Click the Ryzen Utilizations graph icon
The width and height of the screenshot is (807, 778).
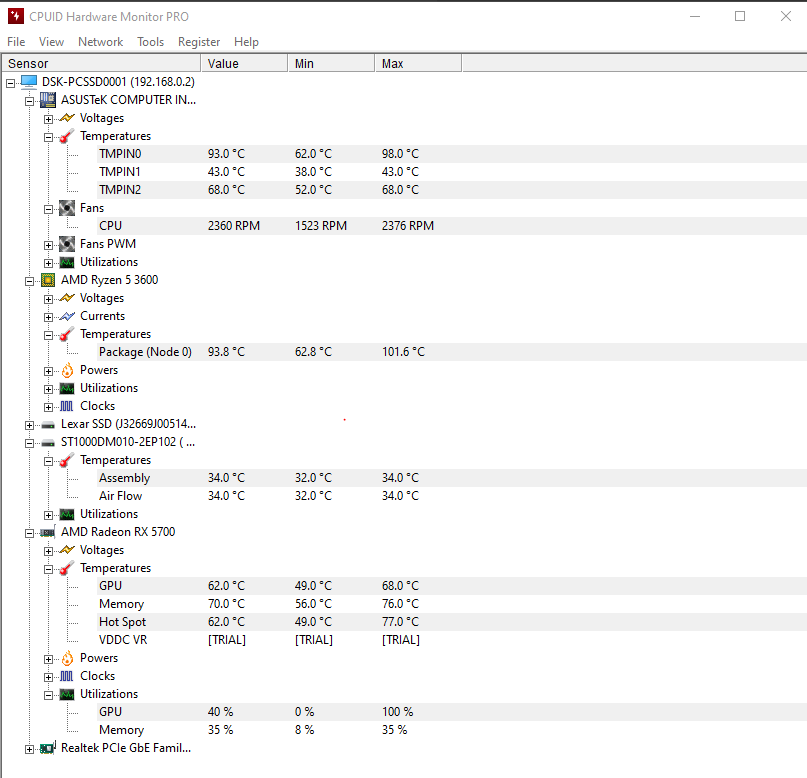67,388
